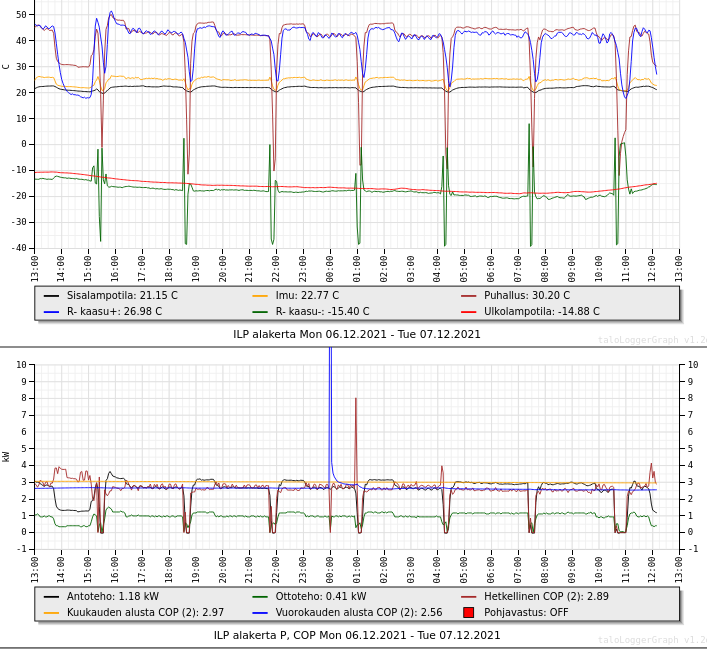Click the green Ottoteho legend line marker

click(260, 597)
